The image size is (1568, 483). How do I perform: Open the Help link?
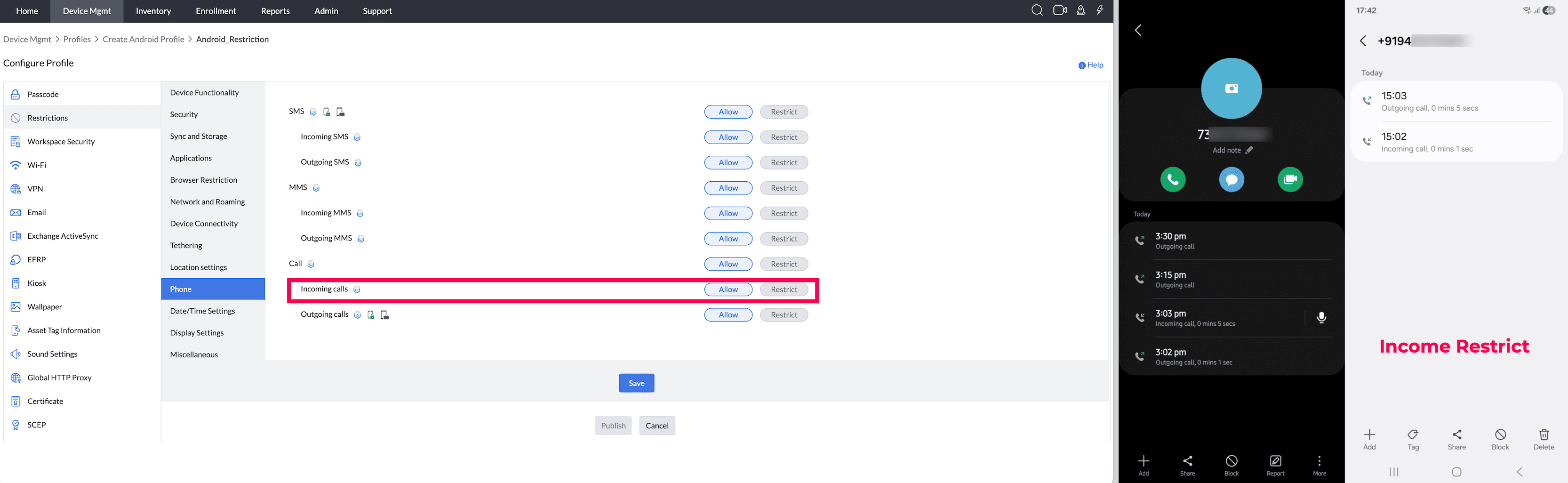pyautogui.click(x=1091, y=65)
